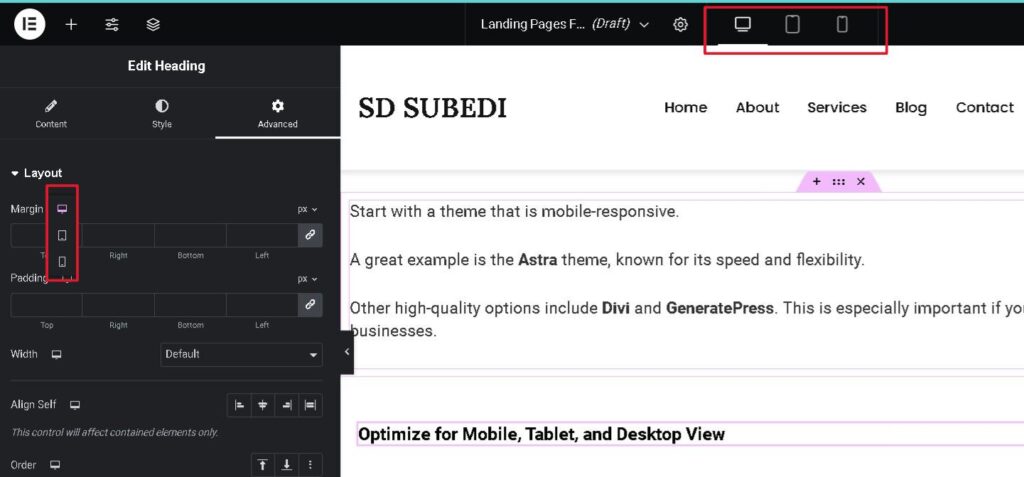Collapse the editor panel with side arrow
The image size is (1024, 477).
click(x=347, y=352)
